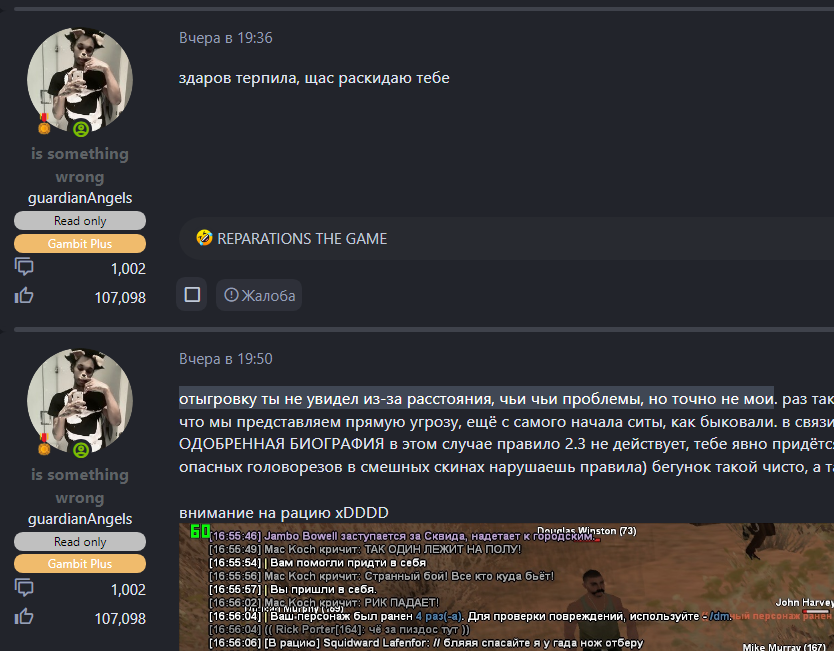Click the Gambit Plus badge in 19:36 post
Image resolution: width=834 pixels, height=651 pixels.
[80, 244]
